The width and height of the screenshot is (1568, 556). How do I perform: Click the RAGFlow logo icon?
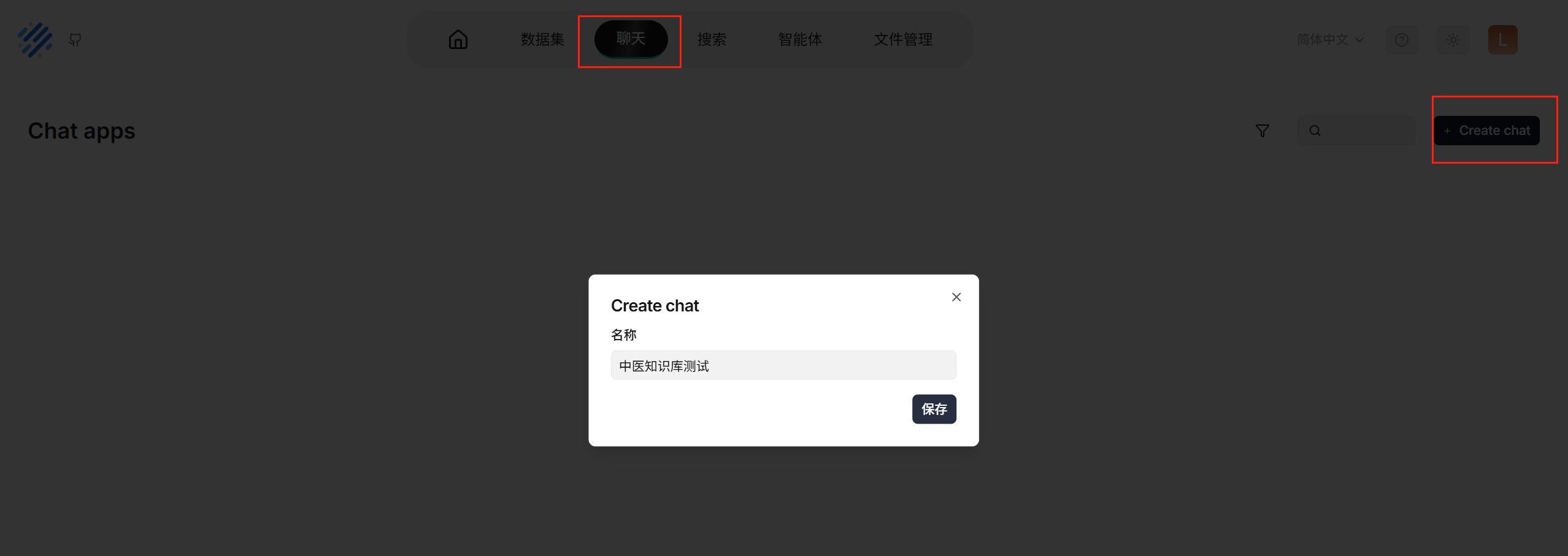(x=35, y=40)
